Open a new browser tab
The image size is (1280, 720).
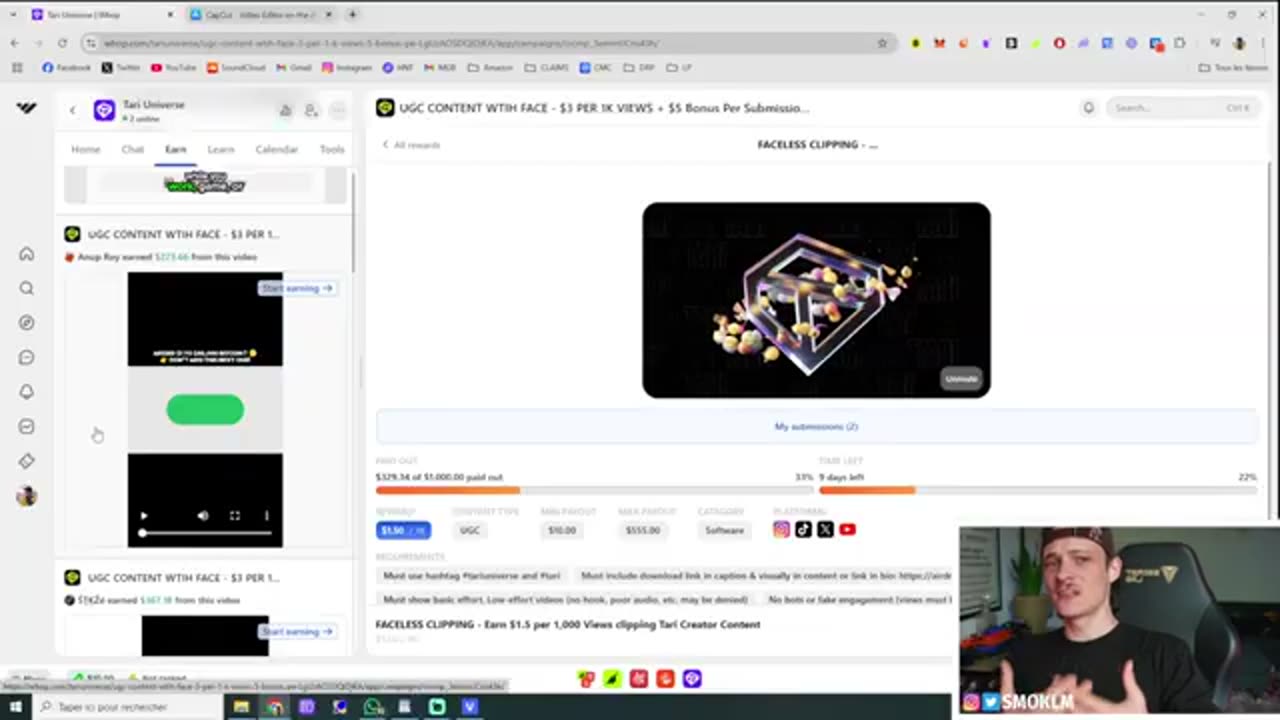click(x=353, y=15)
